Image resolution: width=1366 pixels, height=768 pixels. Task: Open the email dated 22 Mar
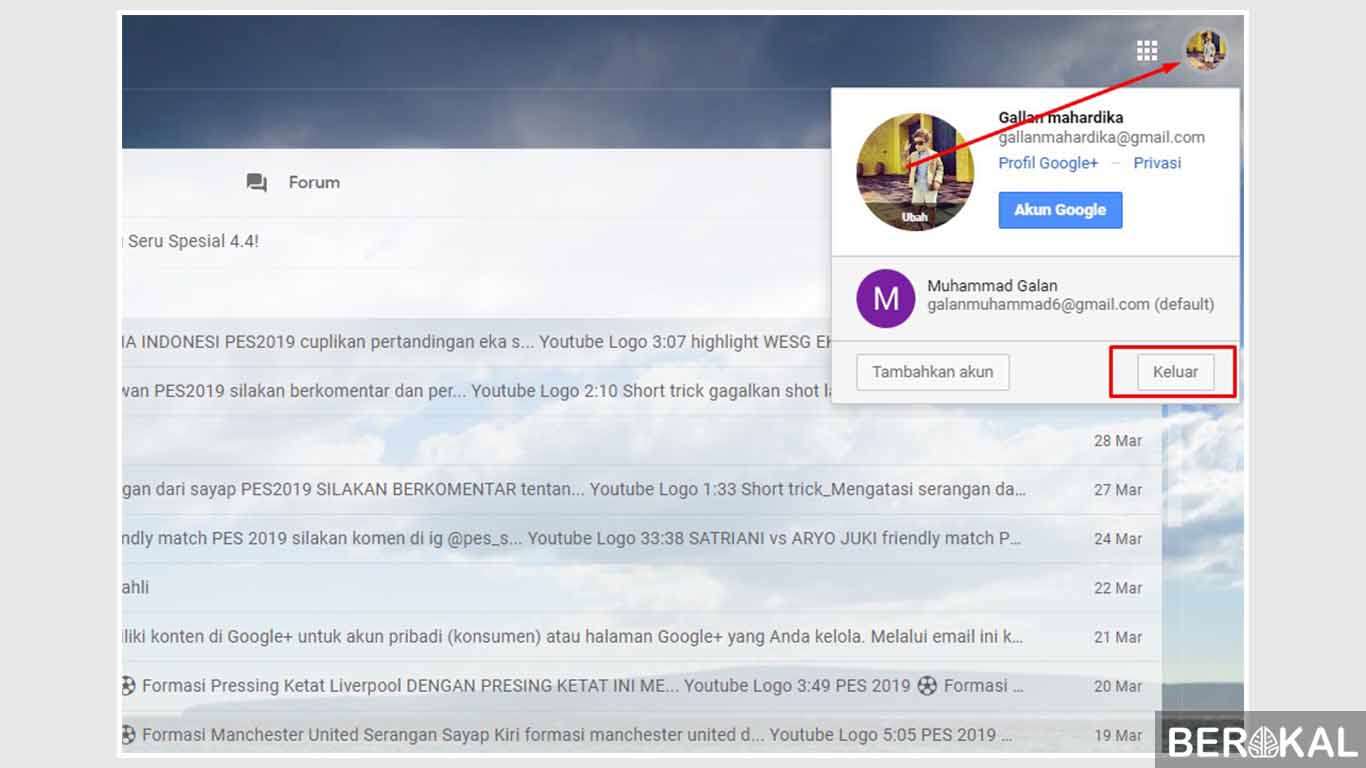641,588
